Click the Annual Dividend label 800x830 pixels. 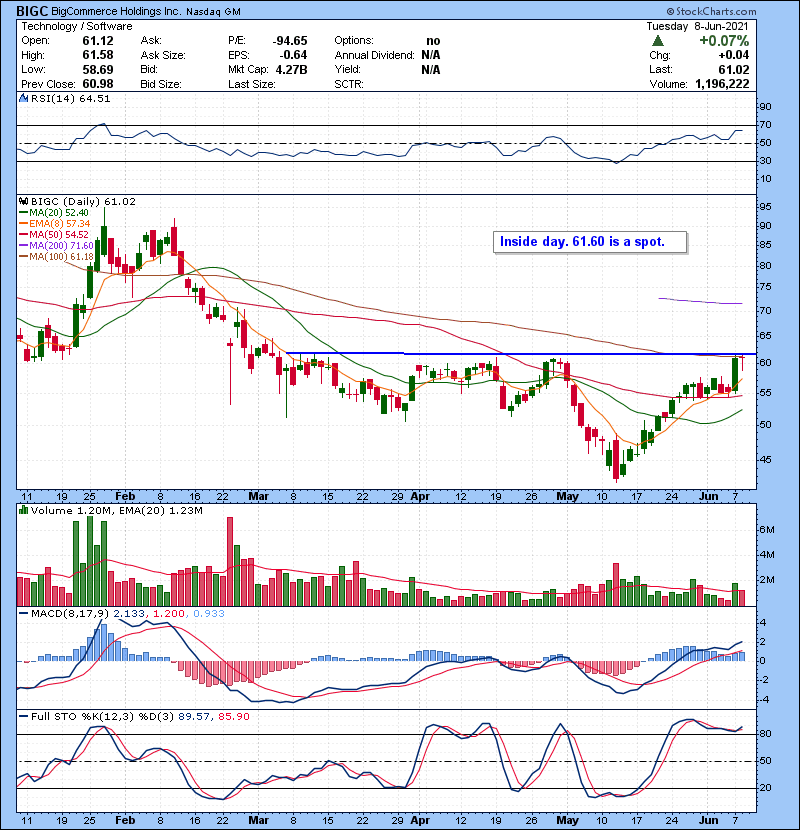(x=374, y=55)
